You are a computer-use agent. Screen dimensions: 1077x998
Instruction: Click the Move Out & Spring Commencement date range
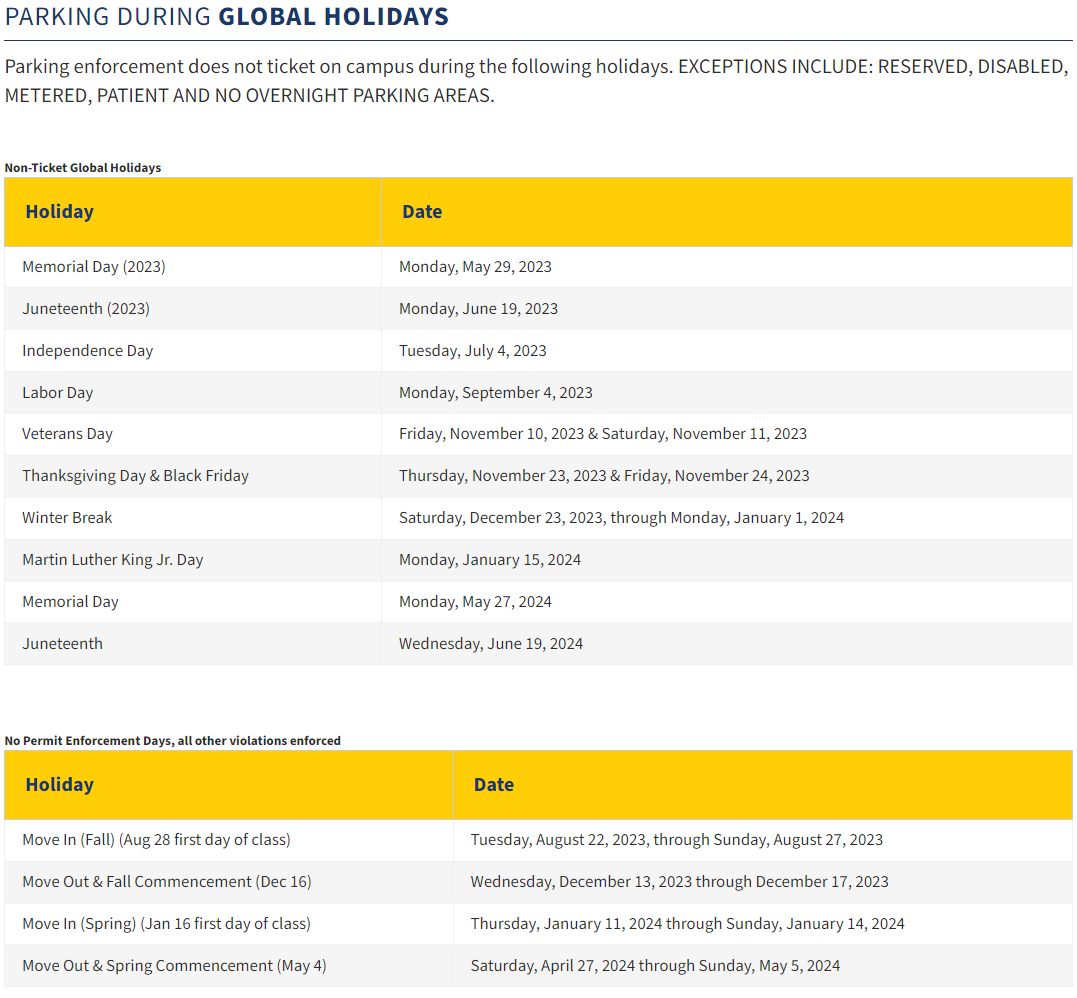655,966
